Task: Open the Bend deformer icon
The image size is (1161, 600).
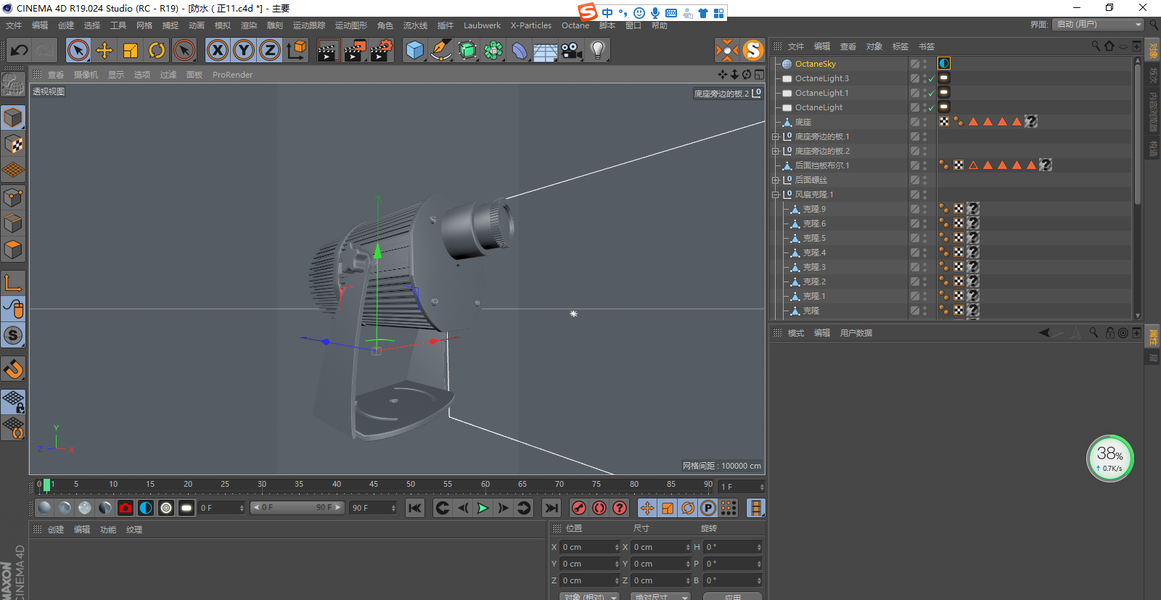Action: 519,50
